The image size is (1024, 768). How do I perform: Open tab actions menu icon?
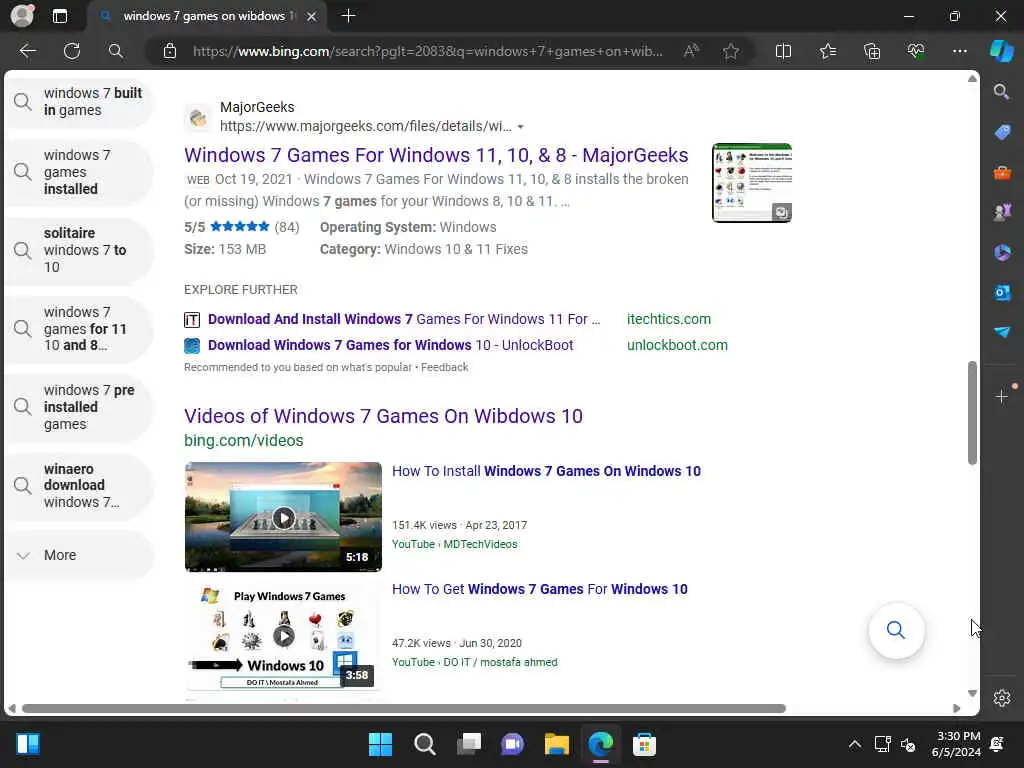[59, 16]
